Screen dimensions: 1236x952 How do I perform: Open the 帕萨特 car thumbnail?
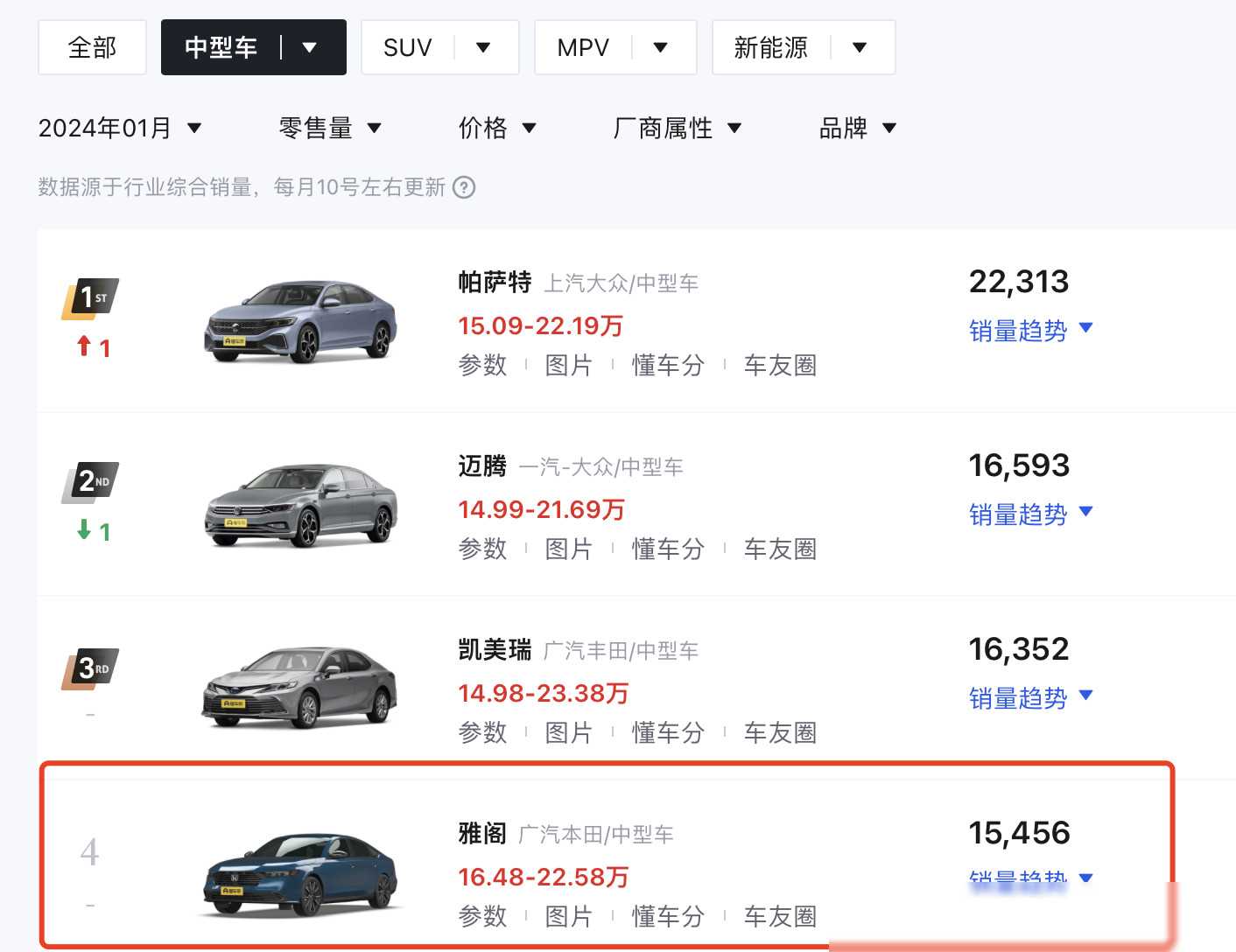300,321
